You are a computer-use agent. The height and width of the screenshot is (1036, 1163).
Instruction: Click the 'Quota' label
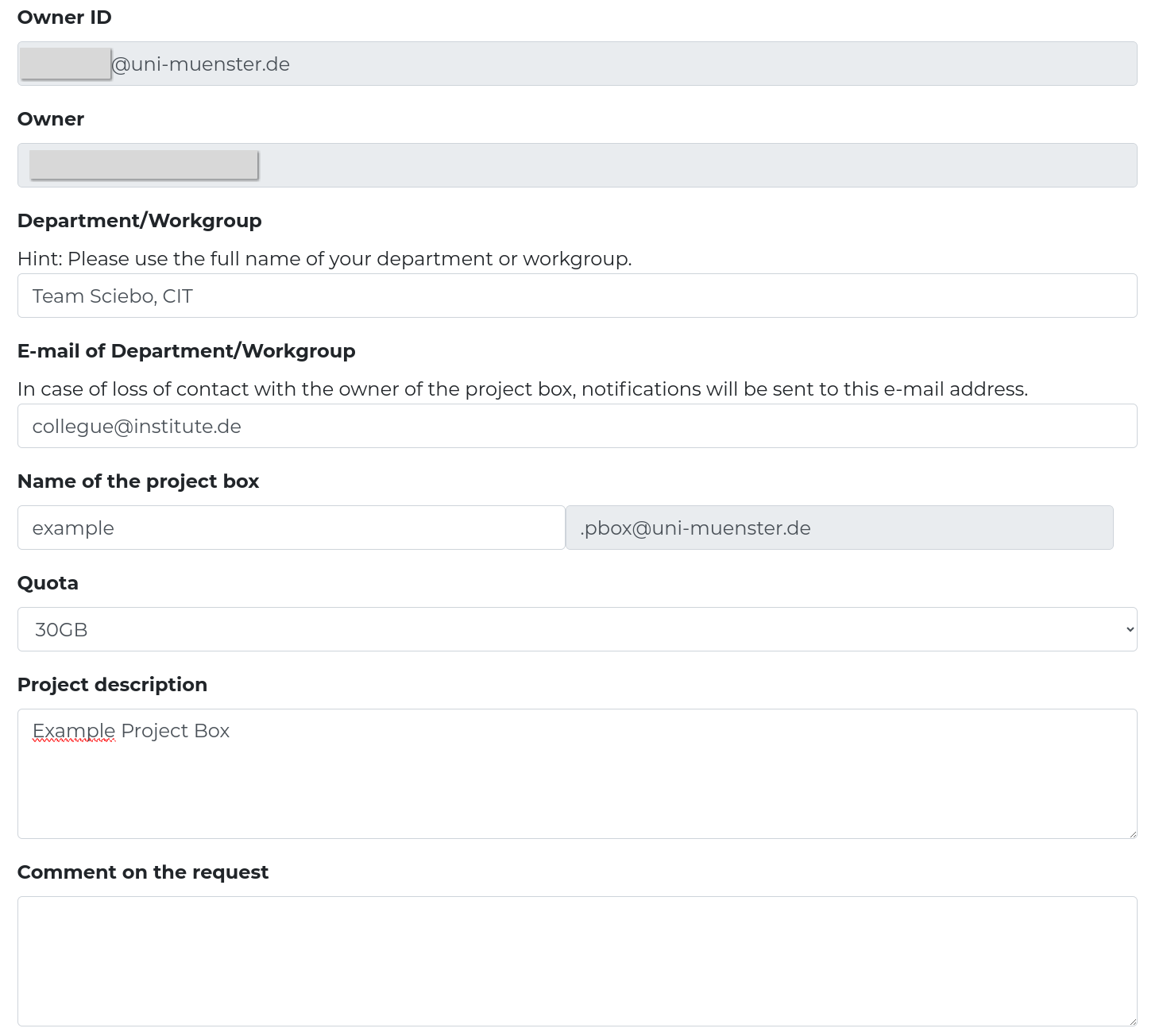[x=48, y=583]
